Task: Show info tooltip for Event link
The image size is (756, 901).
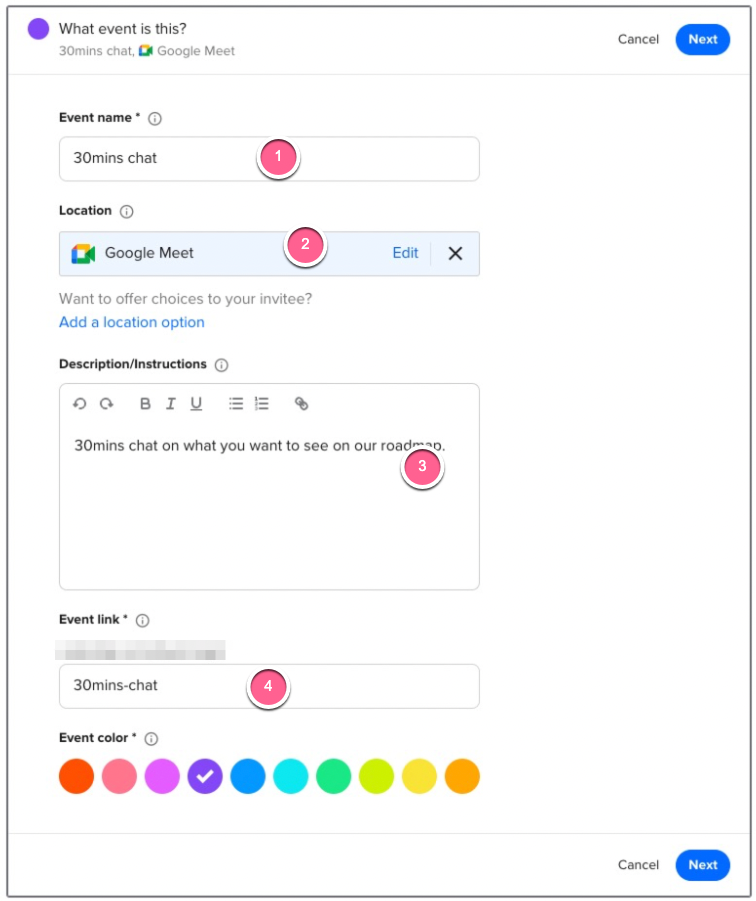Action: tap(143, 620)
